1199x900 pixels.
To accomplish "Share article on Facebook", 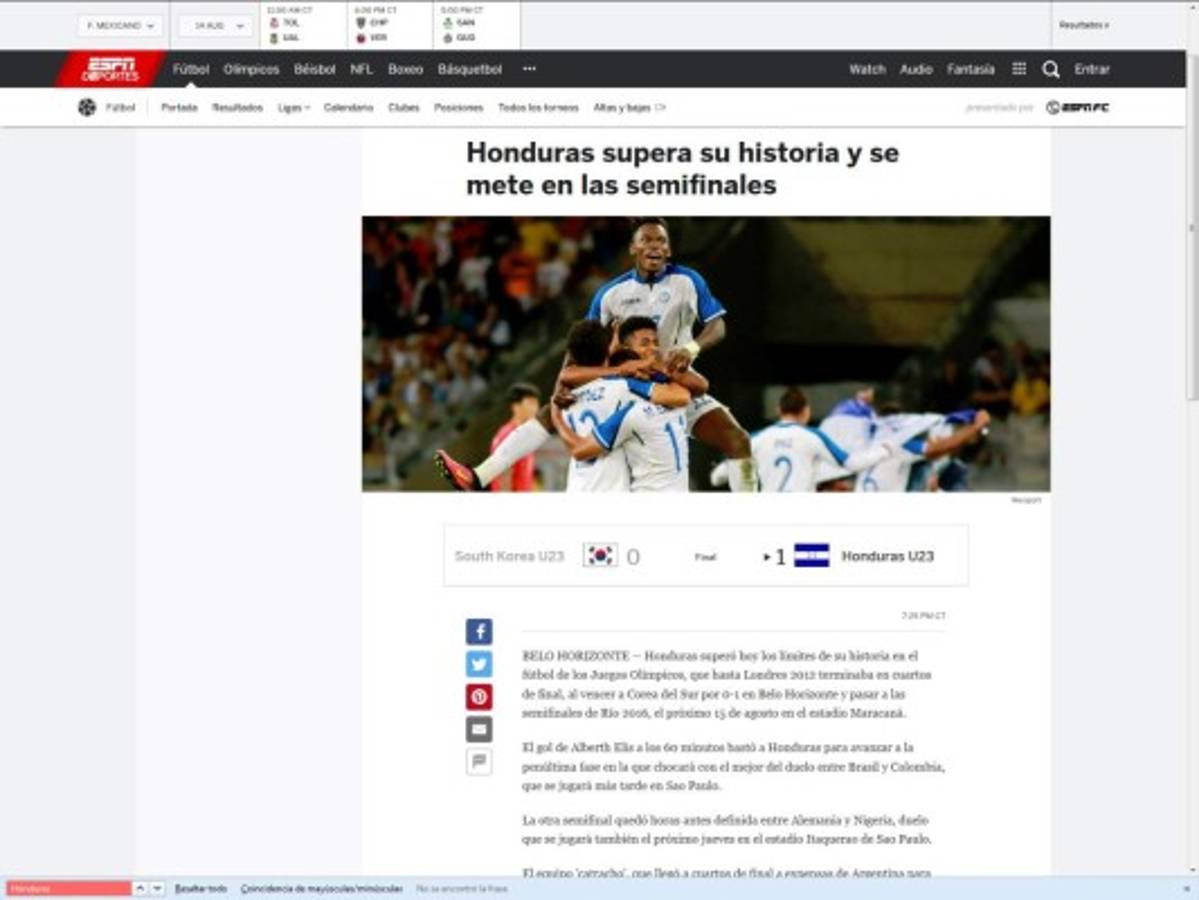I will [480, 631].
